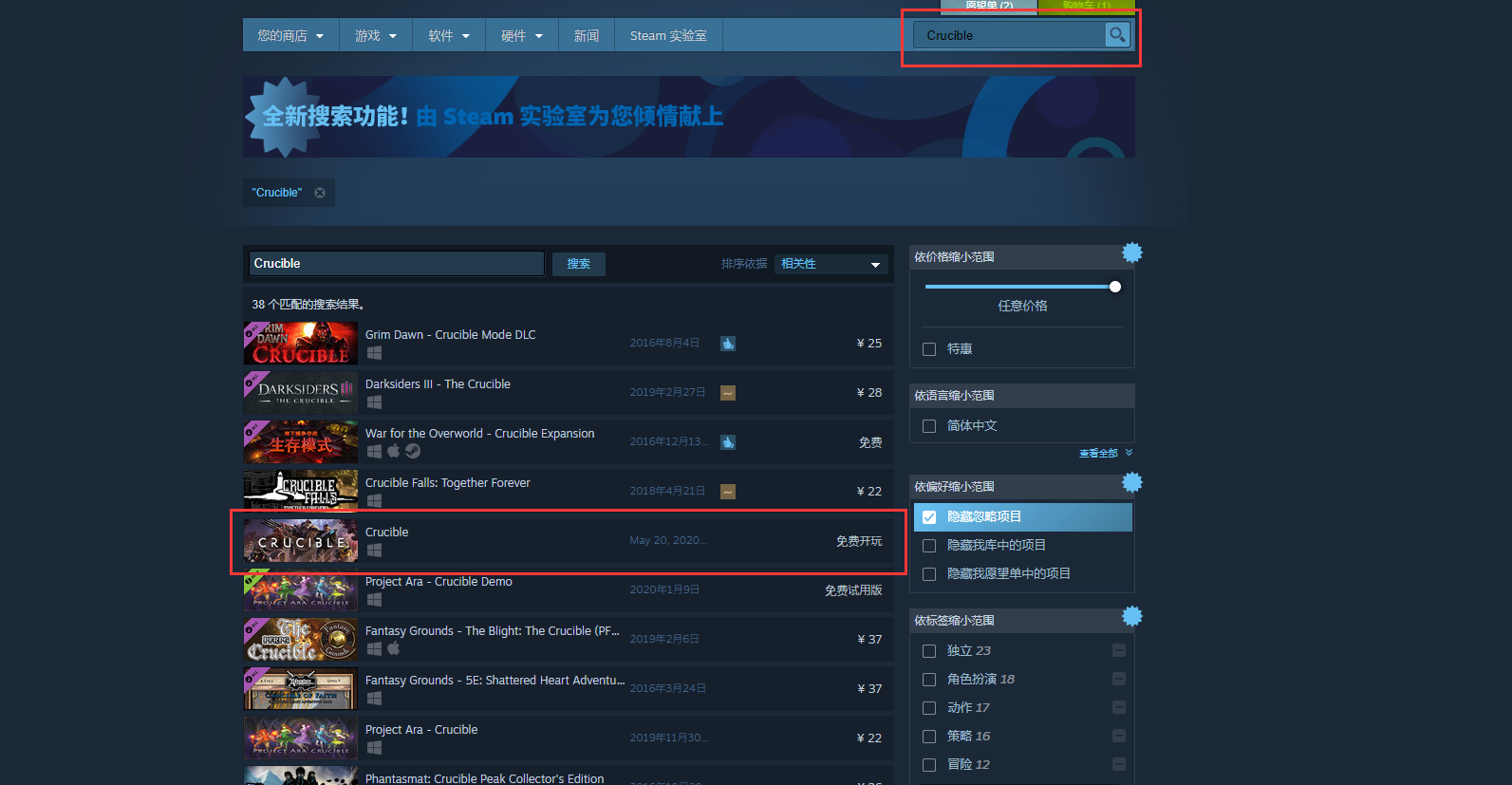The image size is (1512, 785).
Task: Click Steam Labs gear badge on the price filter panel
Action: click(x=1132, y=252)
